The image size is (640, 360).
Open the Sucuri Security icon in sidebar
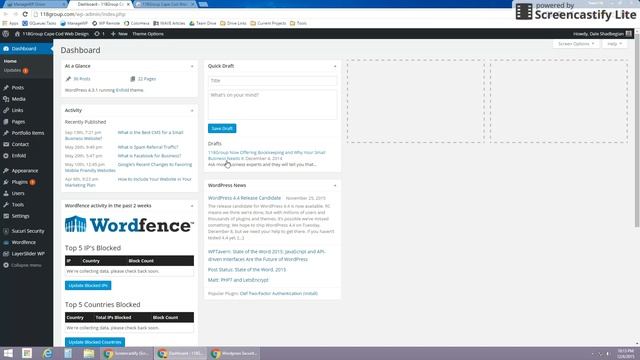point(6,231)
